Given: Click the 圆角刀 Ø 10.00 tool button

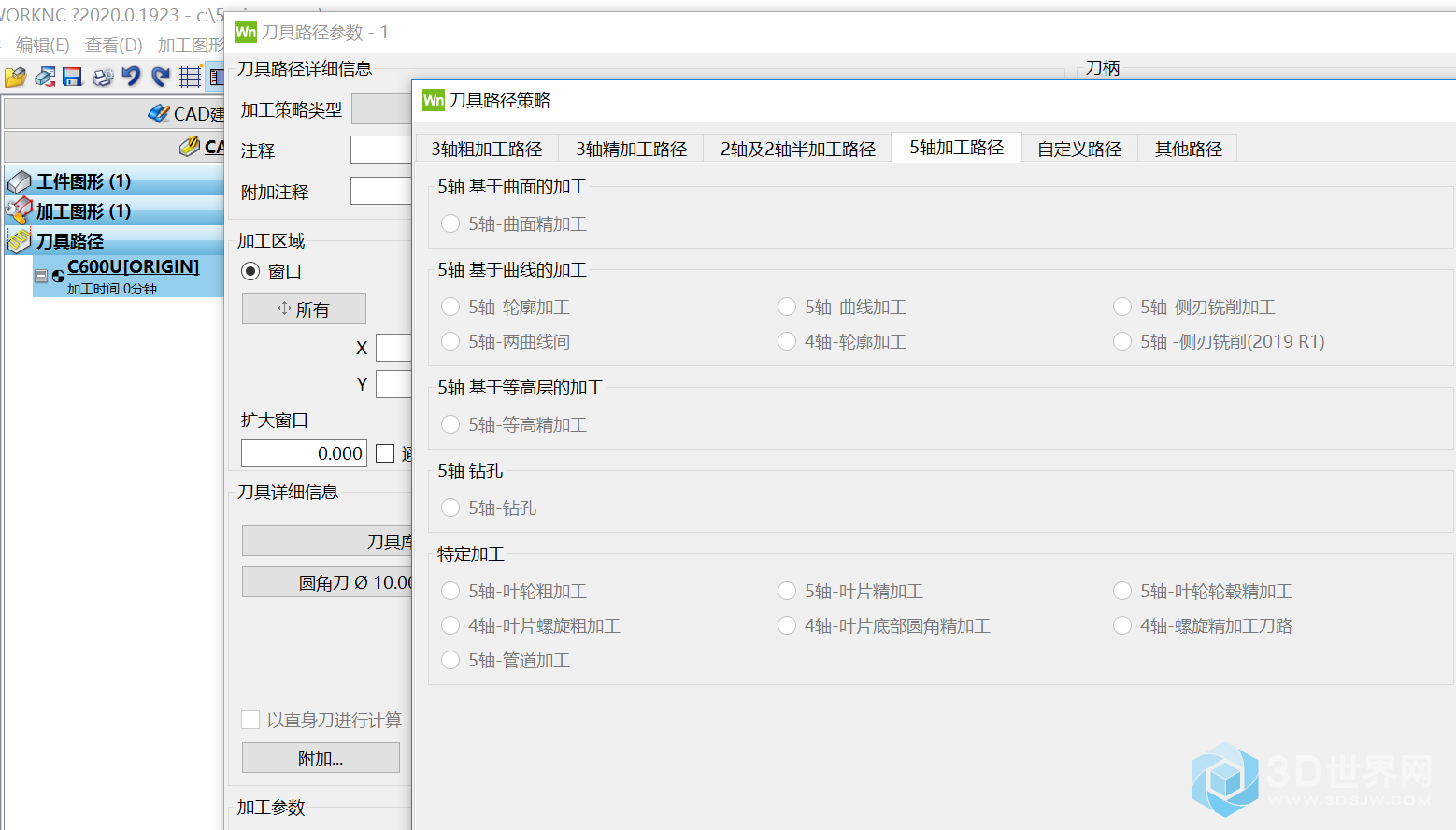Looking at the screenshot, I should [327, 581].
